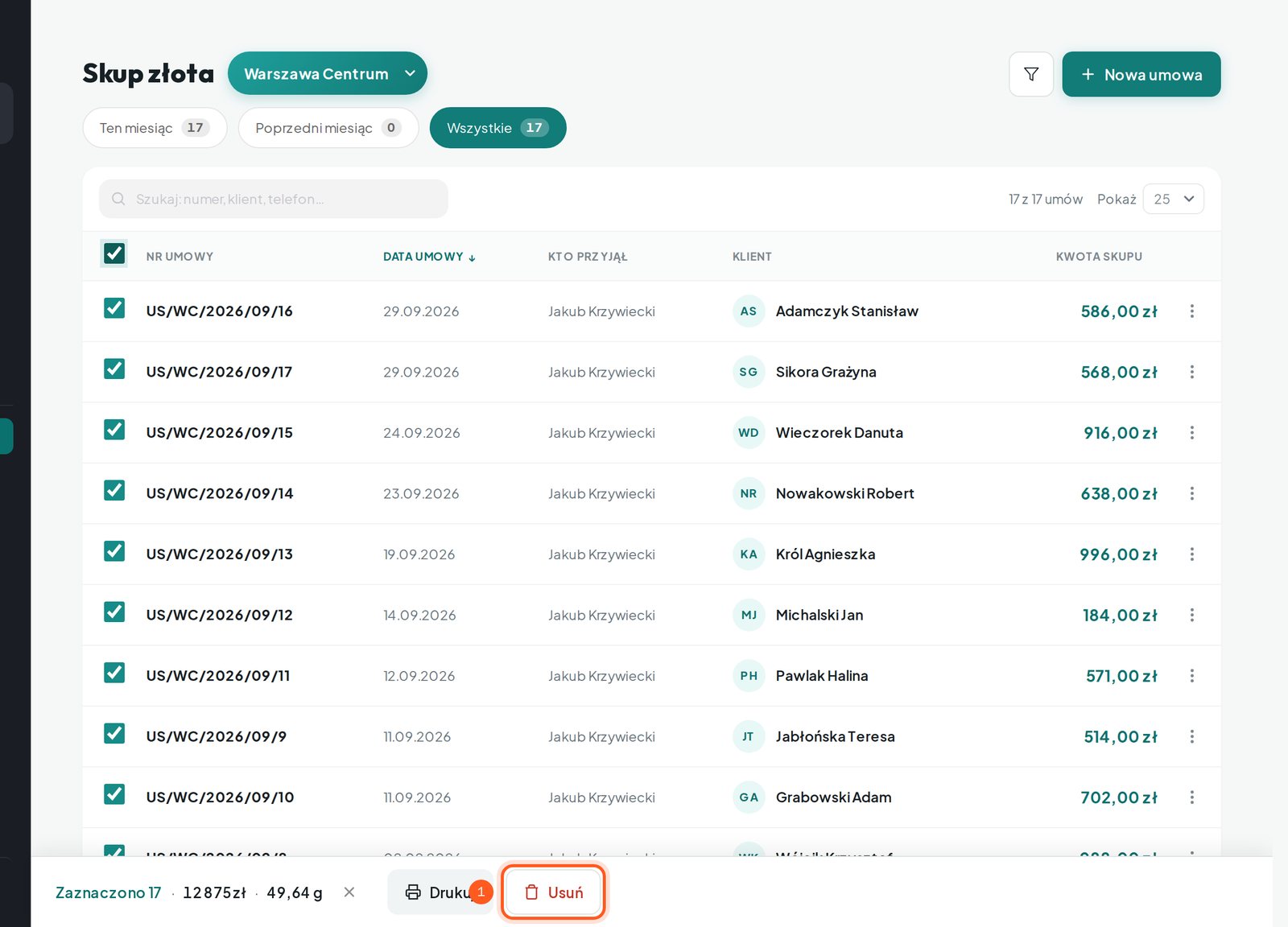Viewport: 1288px width, 927px height.
Task: Select the Wszystkie tab
Action: 498,128
